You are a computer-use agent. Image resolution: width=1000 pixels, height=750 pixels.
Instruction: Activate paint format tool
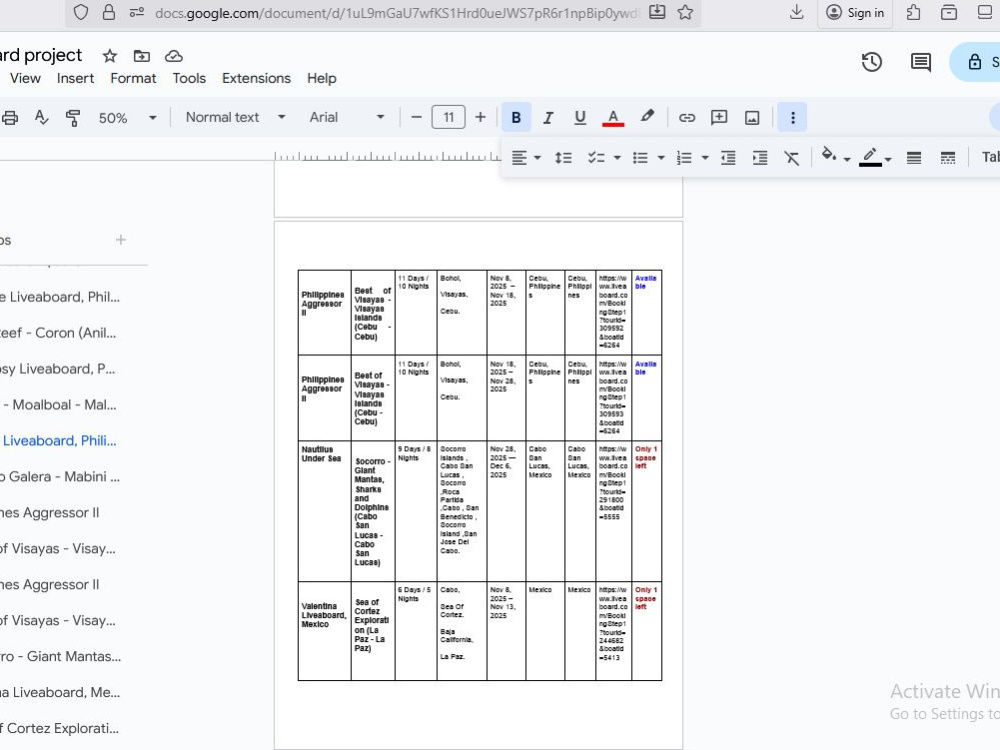click(x=73, y=118)
